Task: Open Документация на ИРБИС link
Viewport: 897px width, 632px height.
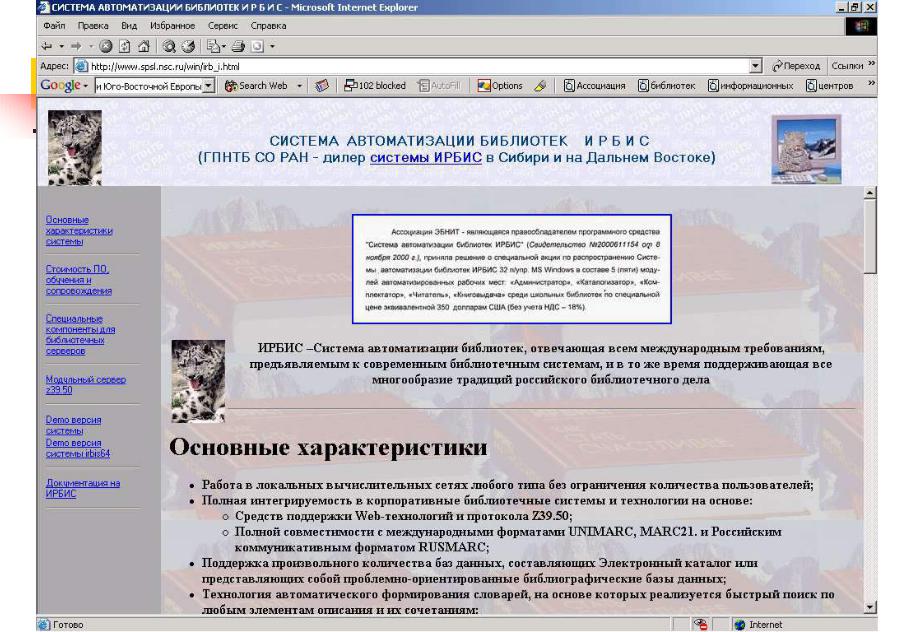Action: (83, 488)
